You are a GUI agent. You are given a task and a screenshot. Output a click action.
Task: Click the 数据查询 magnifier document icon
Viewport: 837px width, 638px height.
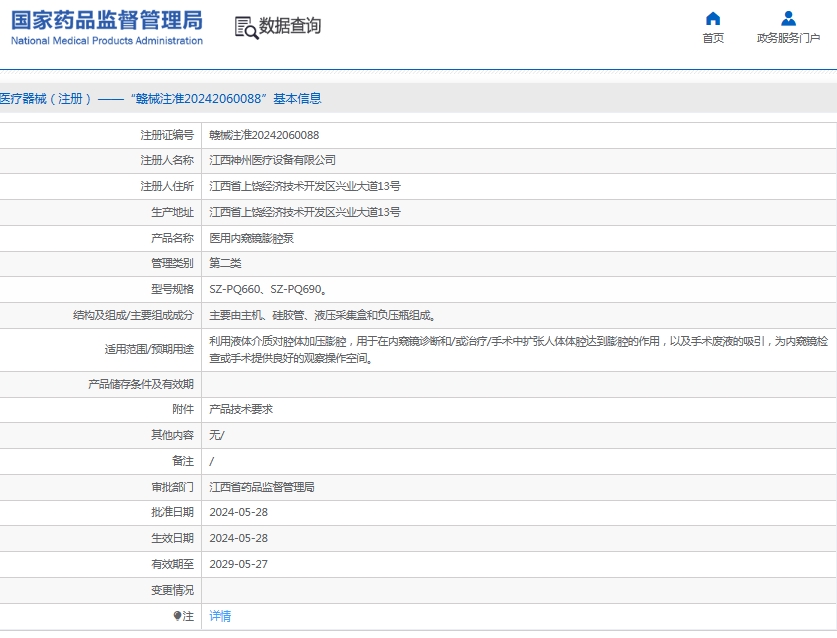coord(247,27)
